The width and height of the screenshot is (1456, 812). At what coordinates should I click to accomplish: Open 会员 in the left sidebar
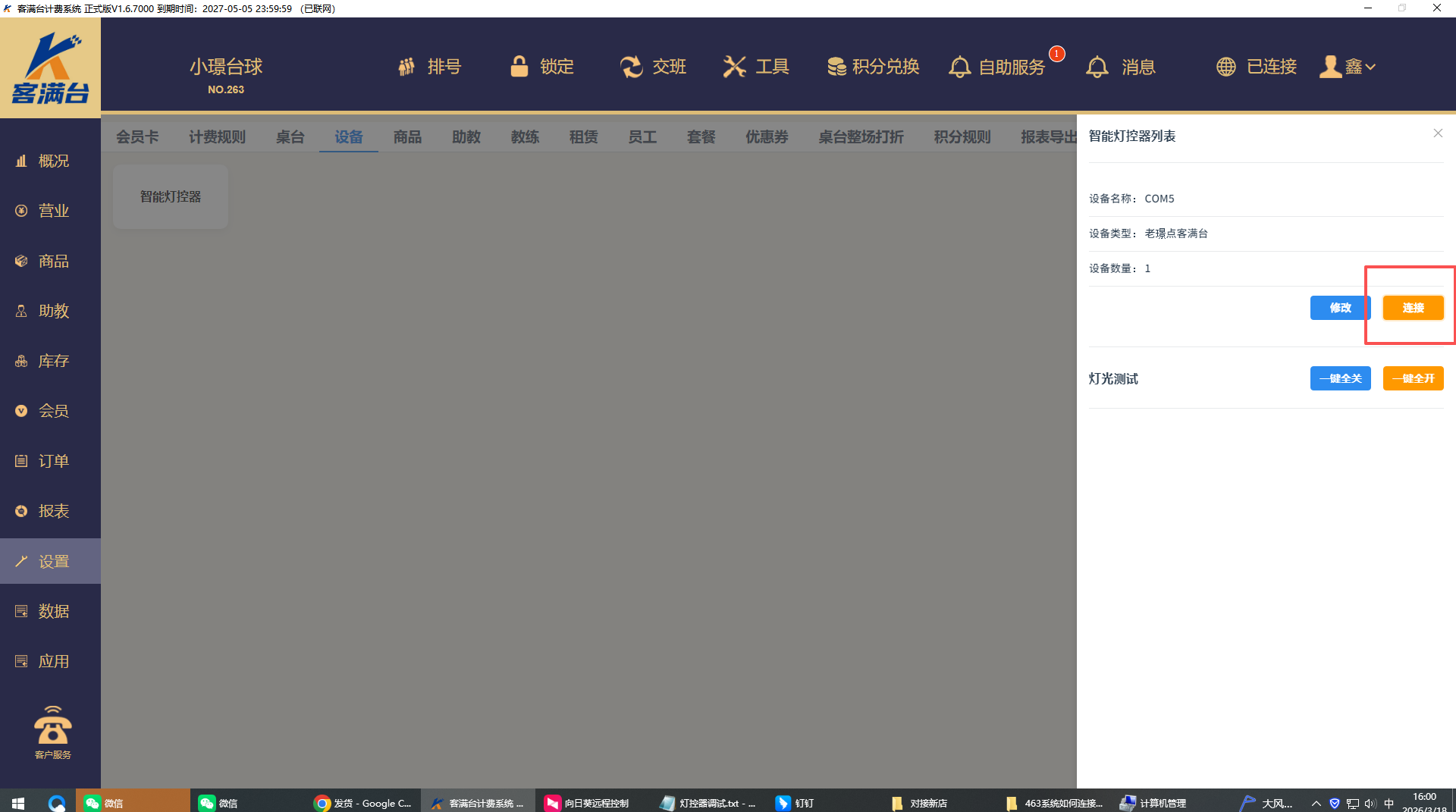click(52, 411)
